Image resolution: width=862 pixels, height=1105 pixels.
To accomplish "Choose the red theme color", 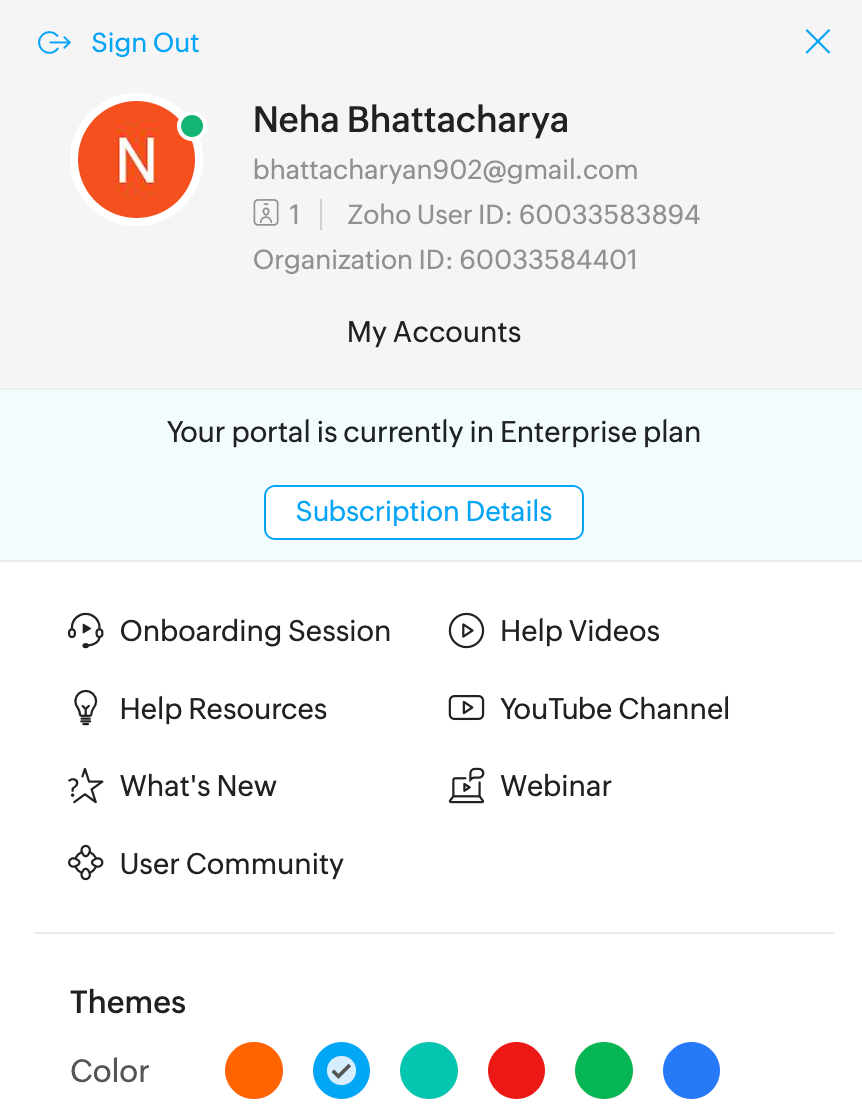I will 516,1071.
